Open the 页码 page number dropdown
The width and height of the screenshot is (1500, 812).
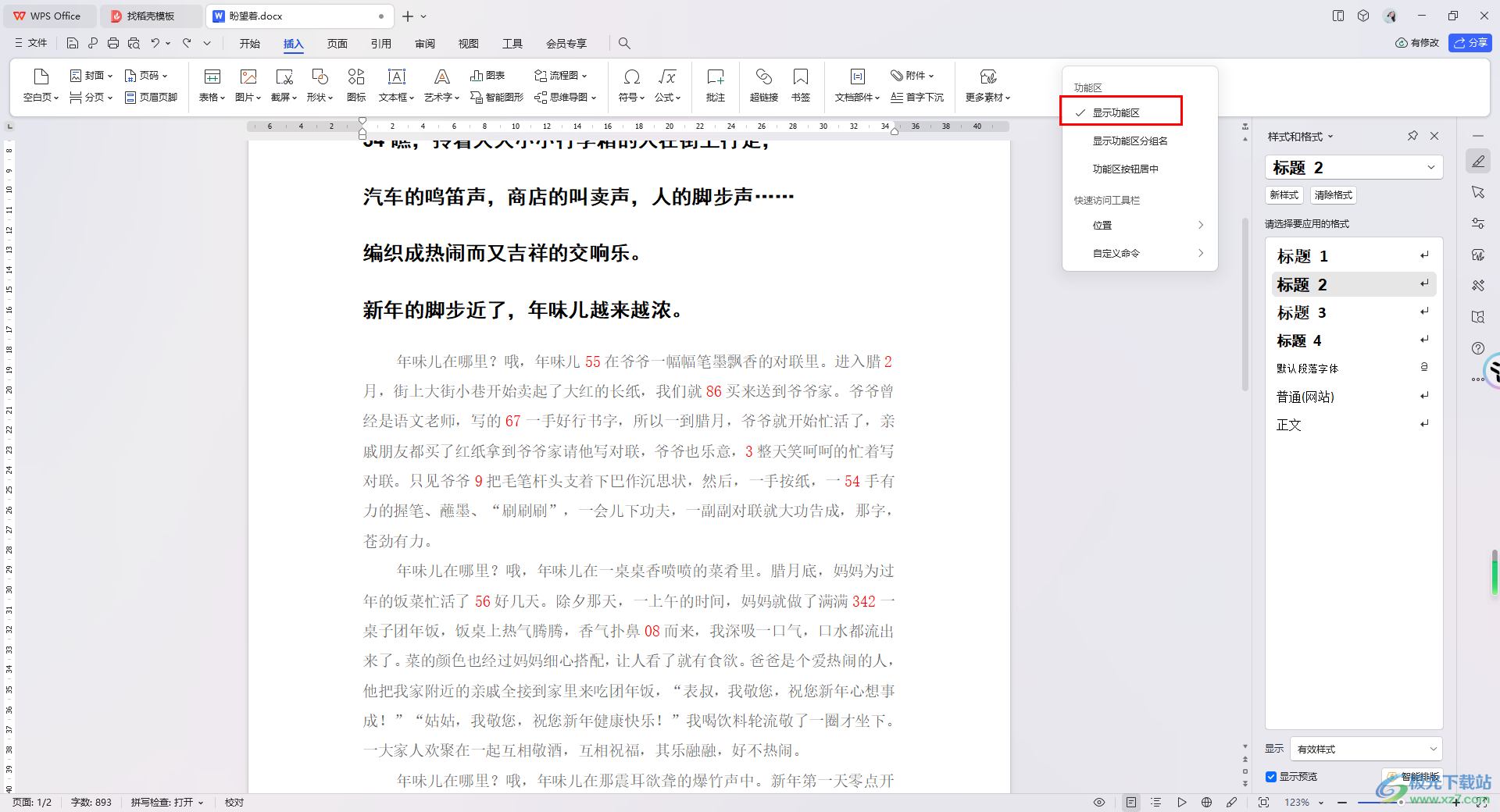[x=146, y=76]
